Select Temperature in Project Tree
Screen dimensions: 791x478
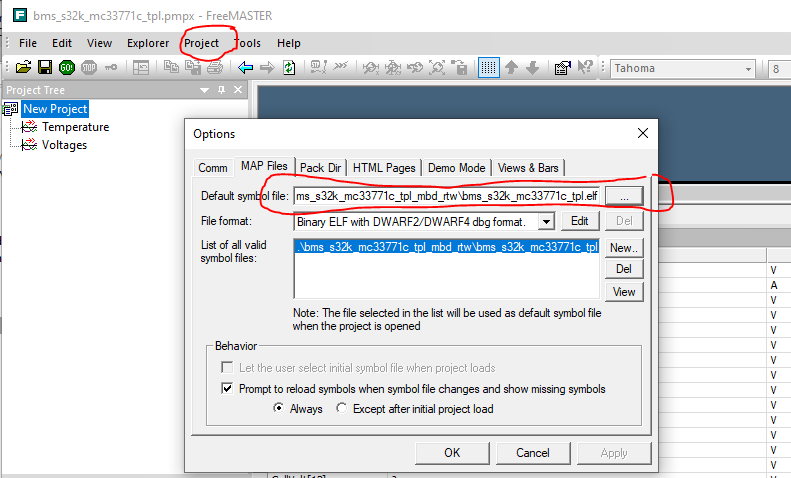(x=76, y=127)
